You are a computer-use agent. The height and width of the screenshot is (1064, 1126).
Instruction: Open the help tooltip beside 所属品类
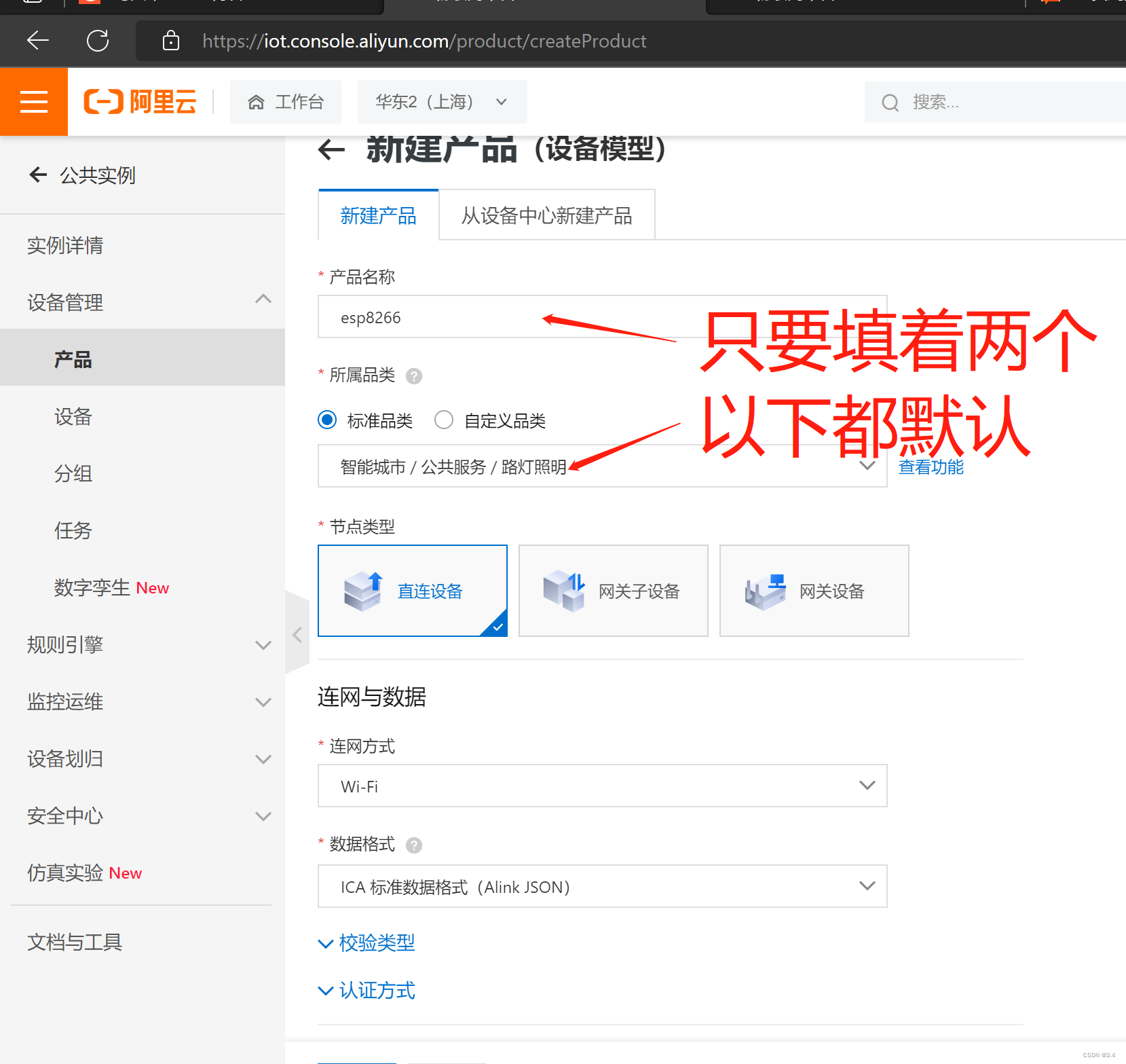[414, 375]
